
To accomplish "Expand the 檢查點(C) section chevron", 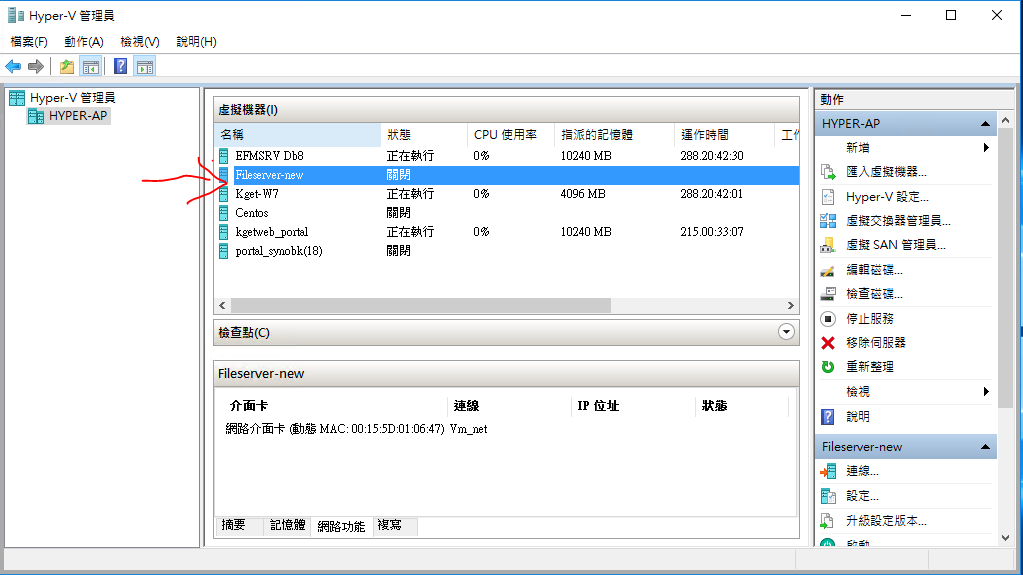I will pyautogui.click(x=786, y=332).
